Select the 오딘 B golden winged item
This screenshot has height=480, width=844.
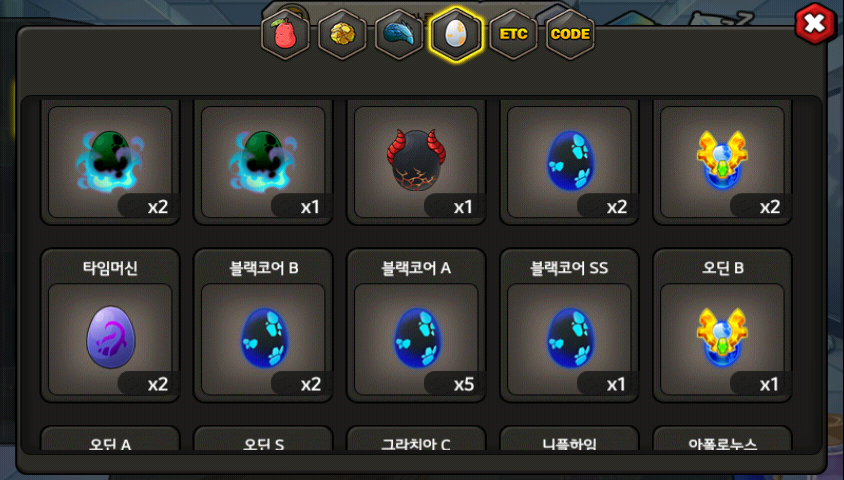coord(722,325)
